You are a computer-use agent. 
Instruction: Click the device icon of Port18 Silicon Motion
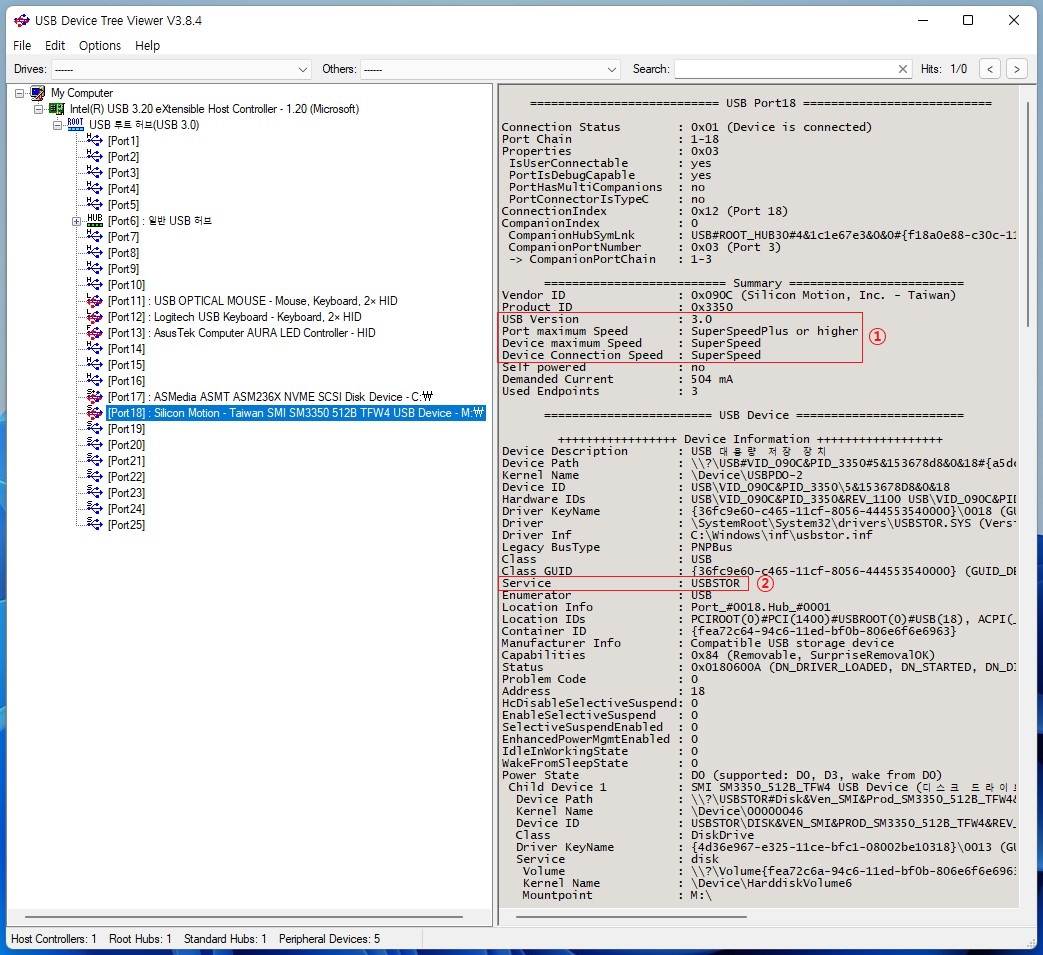94,412
